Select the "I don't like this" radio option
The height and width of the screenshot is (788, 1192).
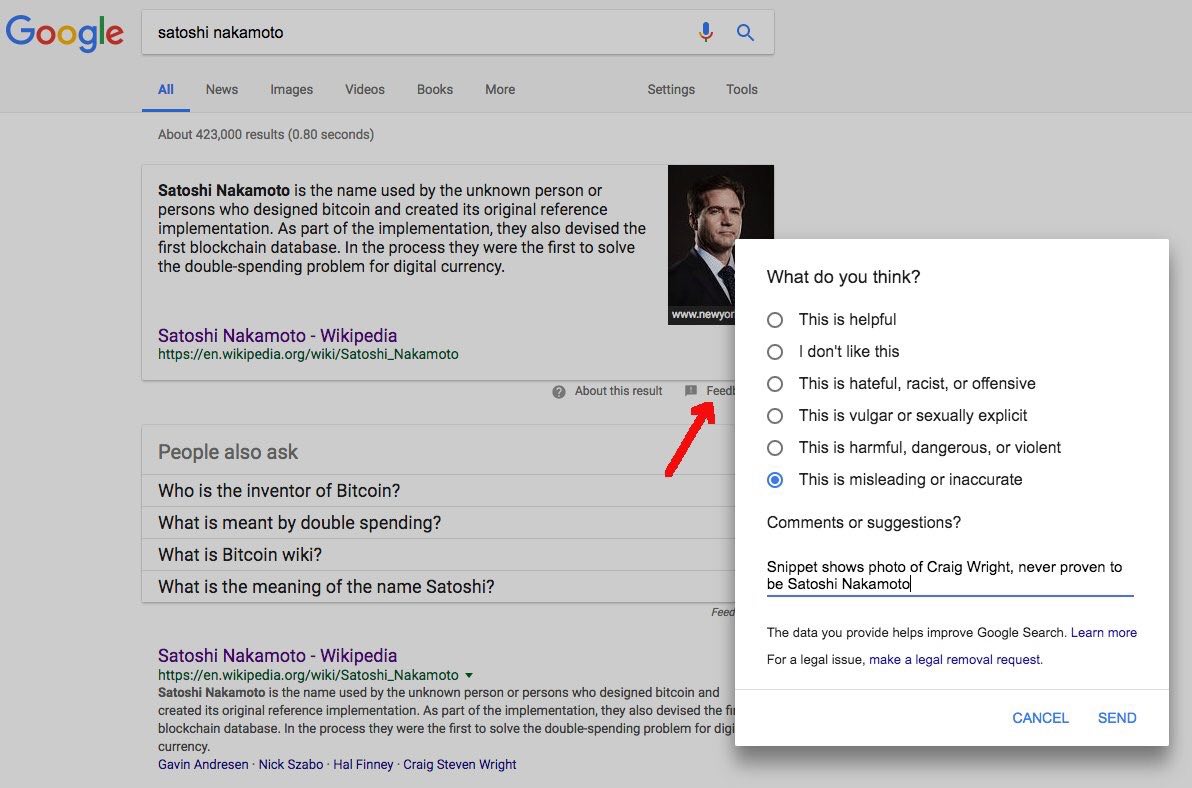775,352
